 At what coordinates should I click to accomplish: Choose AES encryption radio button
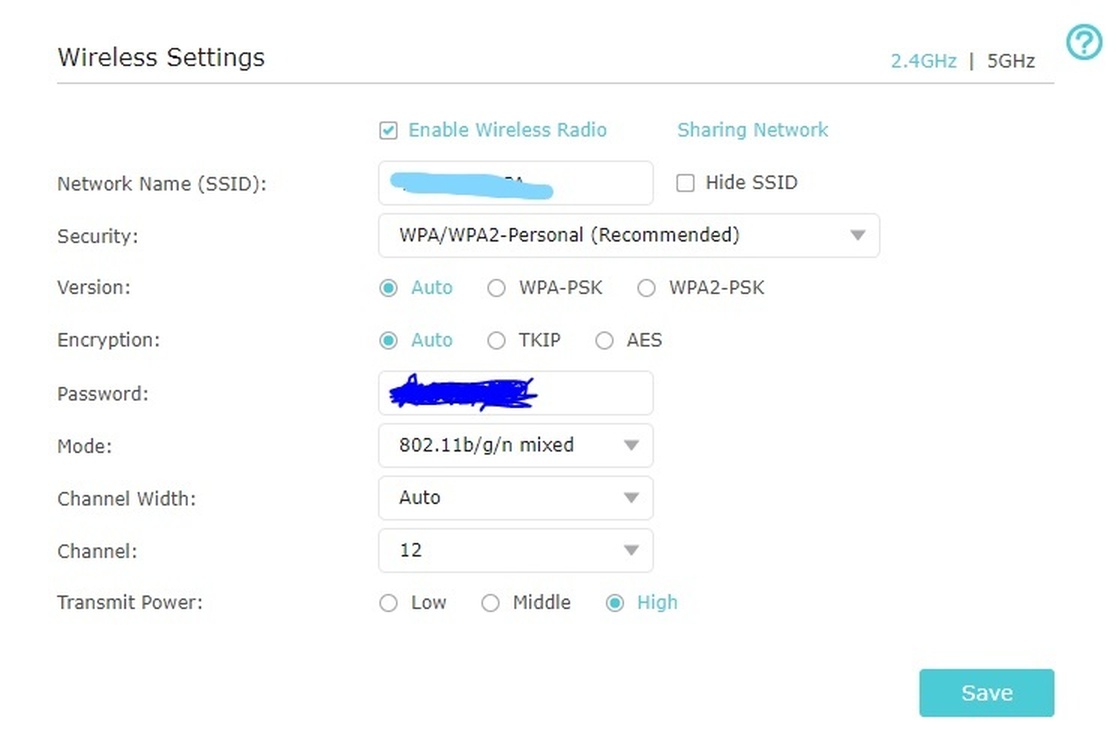click(x=604, y=341)
